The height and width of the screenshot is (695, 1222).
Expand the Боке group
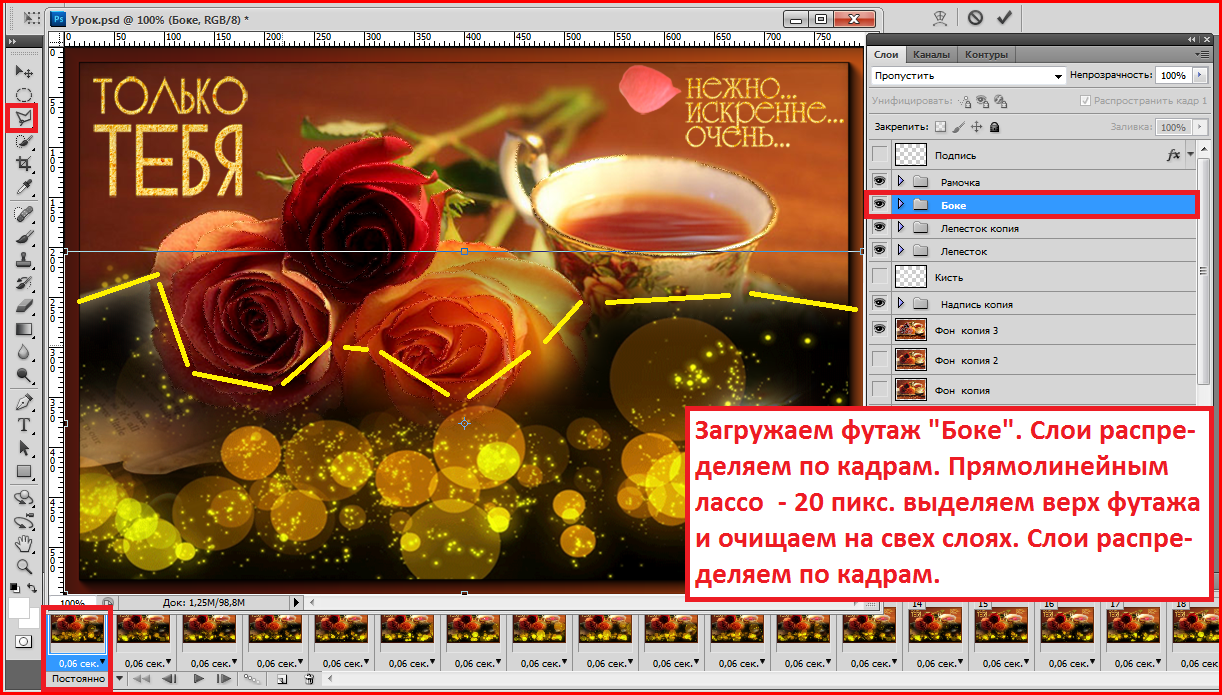click(900, 204)
